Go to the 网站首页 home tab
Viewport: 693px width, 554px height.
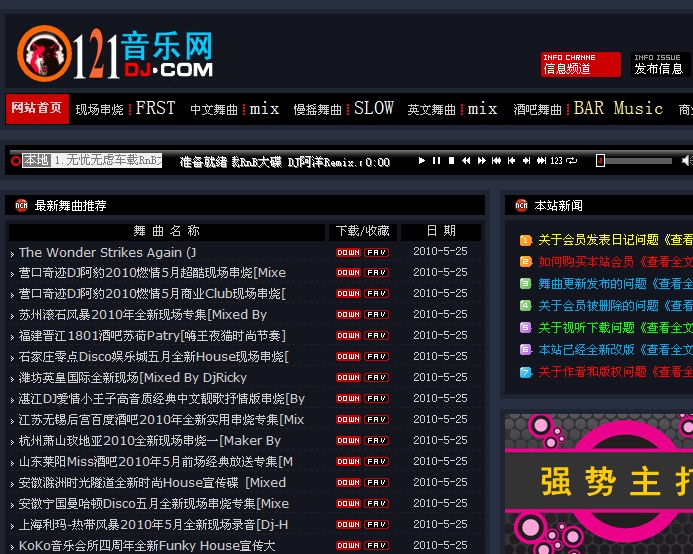tap(37, 108)
